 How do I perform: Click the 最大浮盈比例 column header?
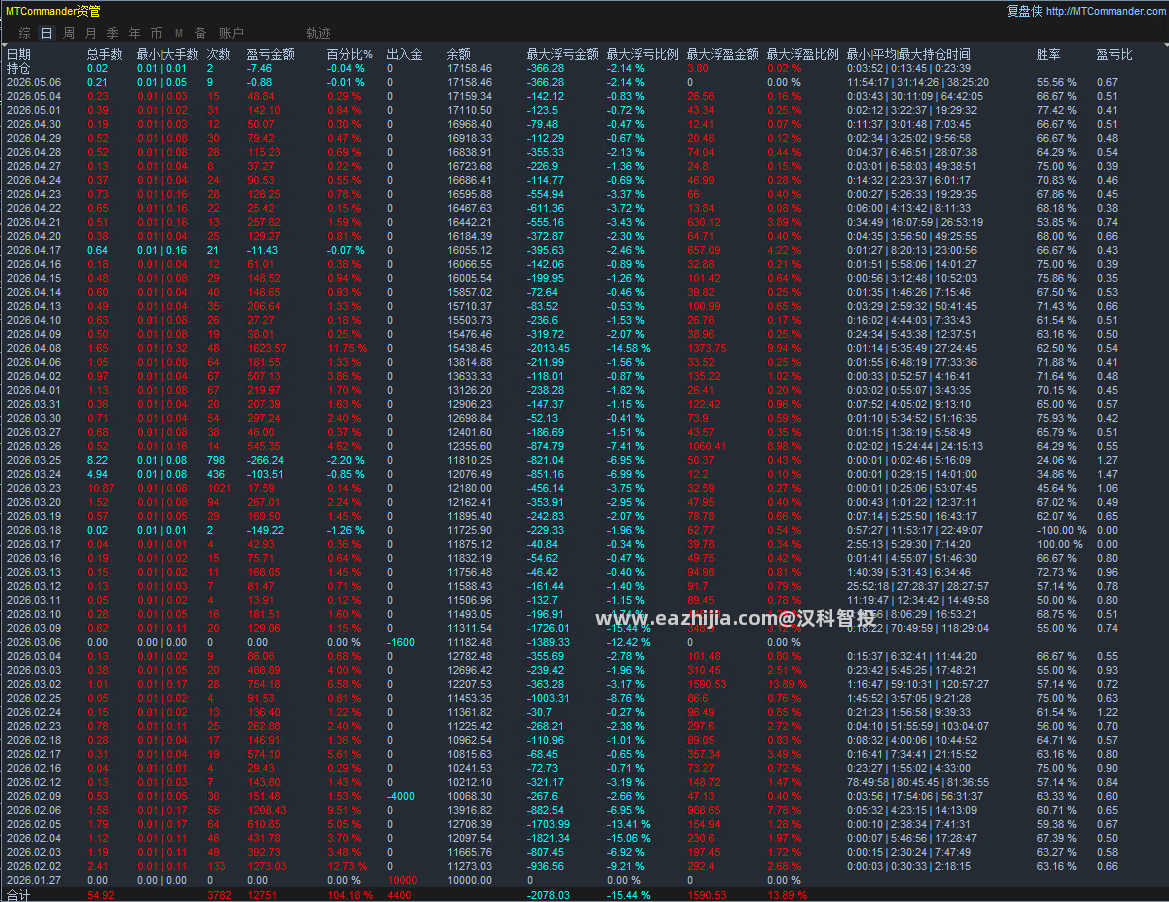(x=802, y=54)
